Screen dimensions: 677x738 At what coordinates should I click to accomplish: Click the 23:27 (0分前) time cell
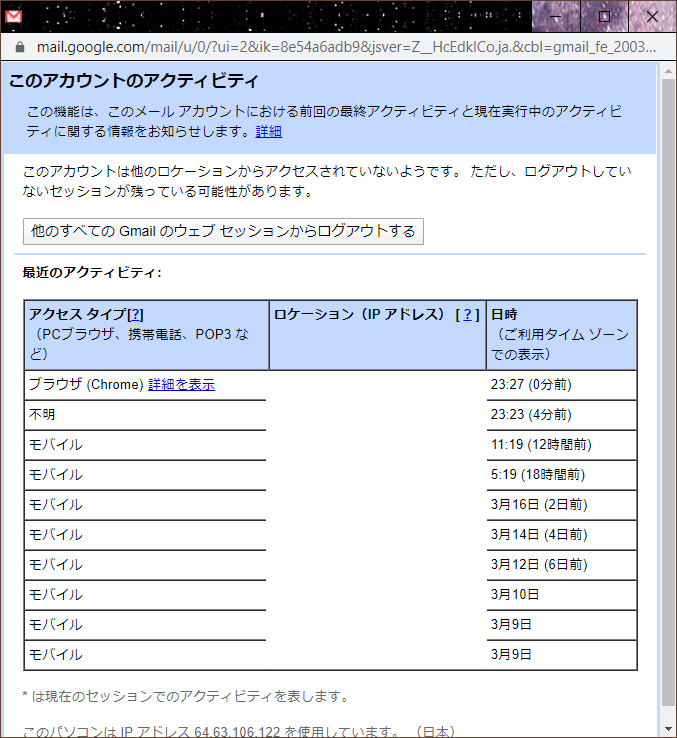coord(562,385)
